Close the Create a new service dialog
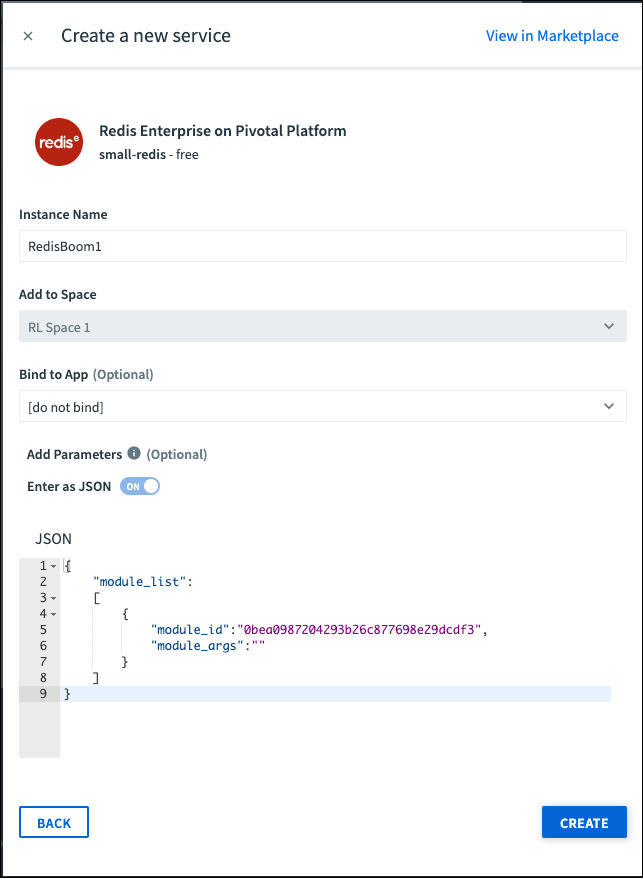 pos(28,36)
